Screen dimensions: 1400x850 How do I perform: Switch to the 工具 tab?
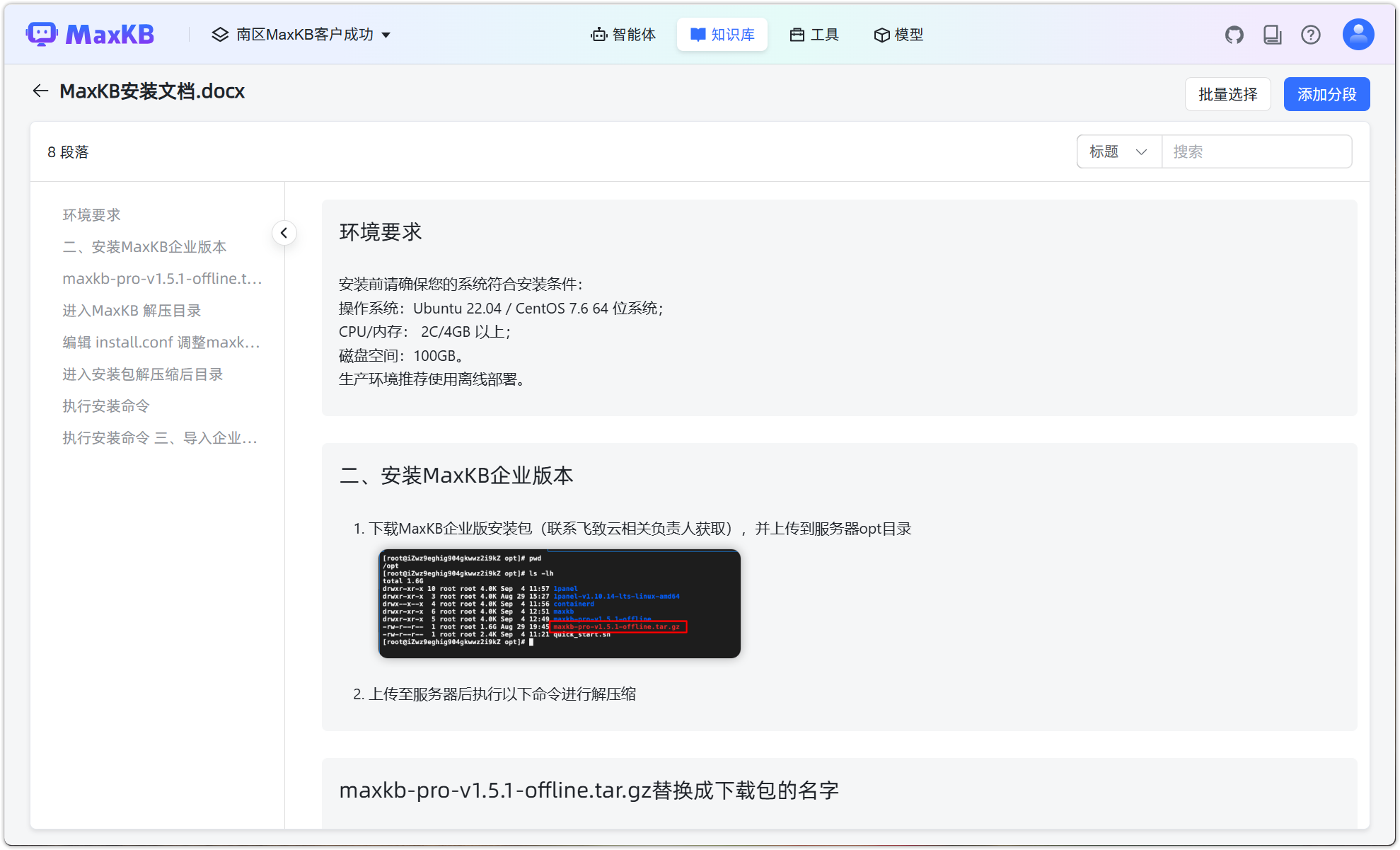click(x=814, y=34)
